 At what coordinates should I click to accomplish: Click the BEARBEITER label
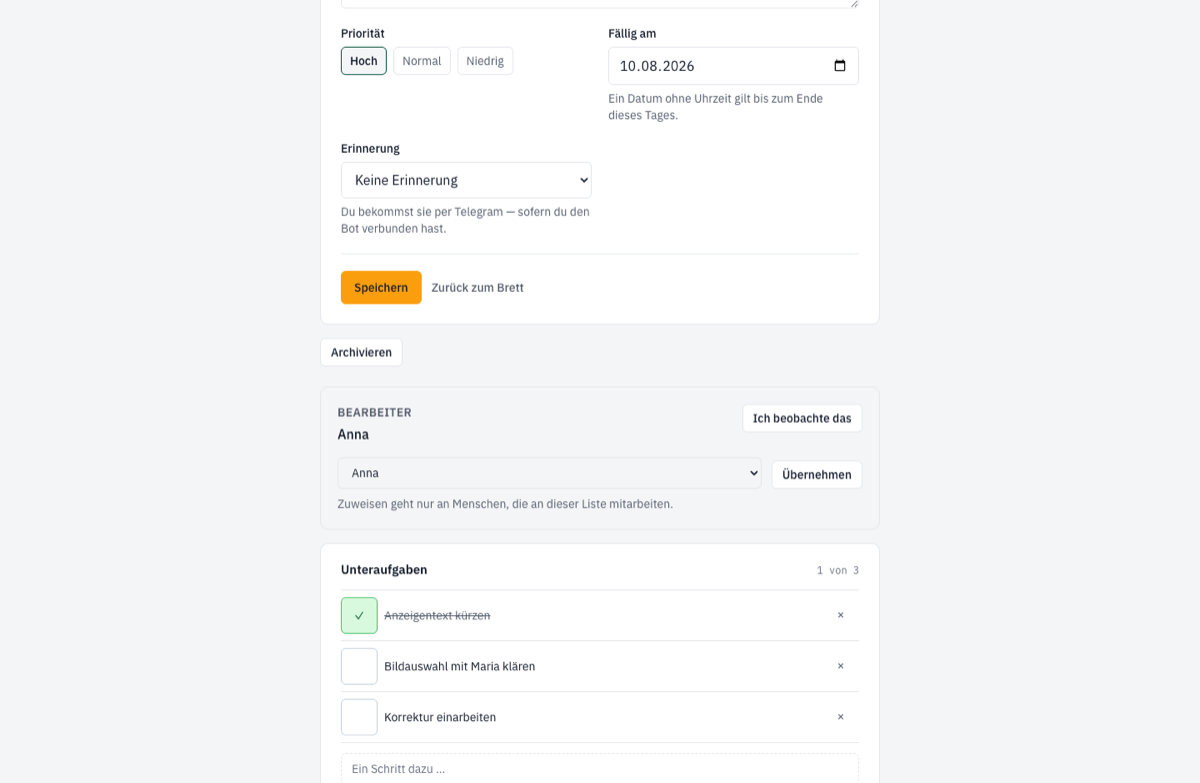(x=375, y=412)
